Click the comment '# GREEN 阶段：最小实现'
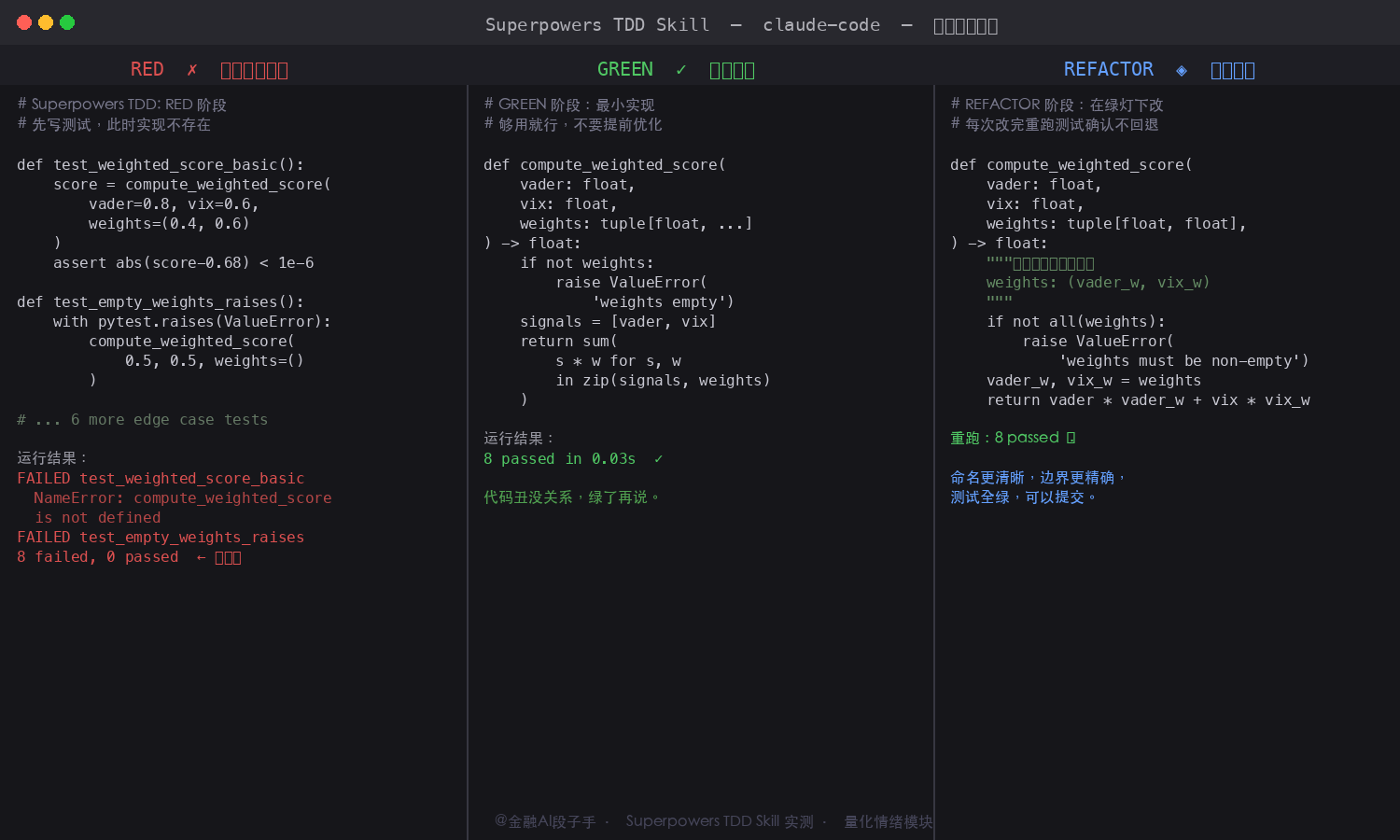 tap(569, 105)
